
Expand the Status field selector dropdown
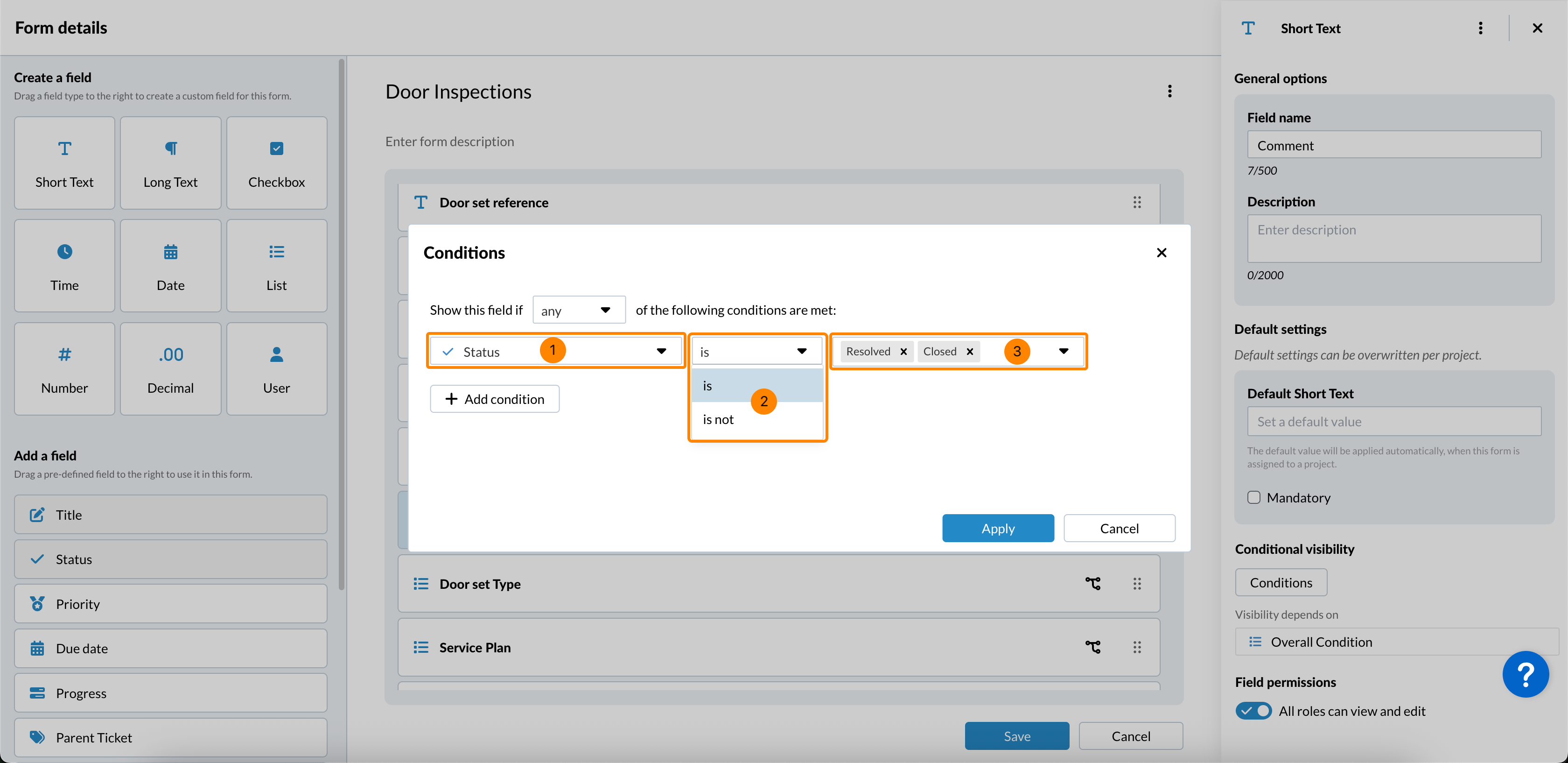661,351
